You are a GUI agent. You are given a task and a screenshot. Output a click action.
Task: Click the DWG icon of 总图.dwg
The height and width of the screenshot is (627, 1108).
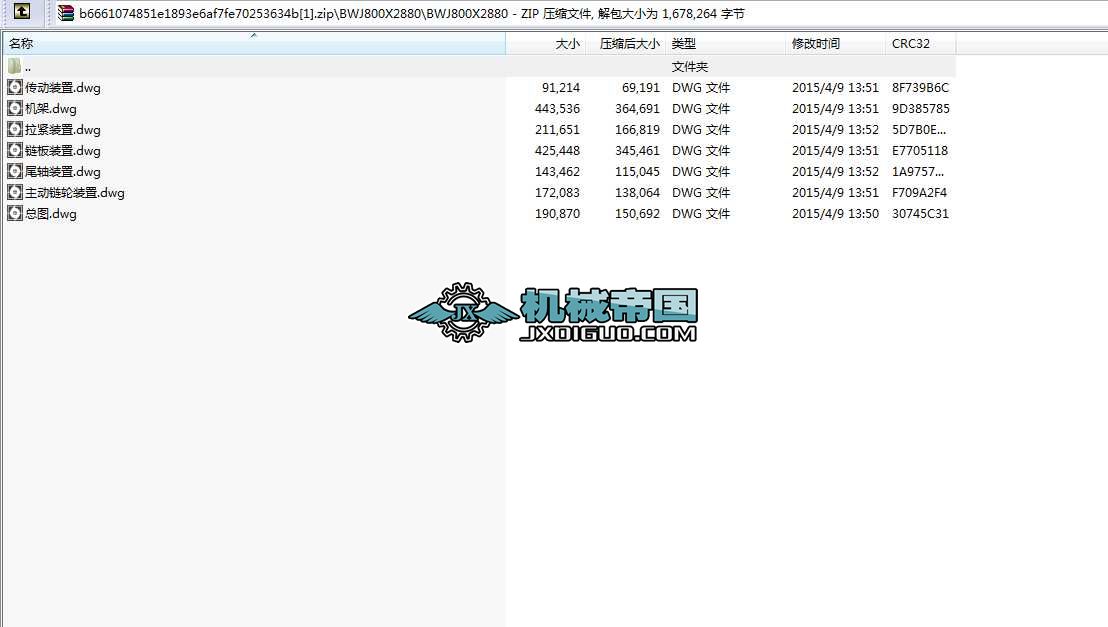[13, 213]
